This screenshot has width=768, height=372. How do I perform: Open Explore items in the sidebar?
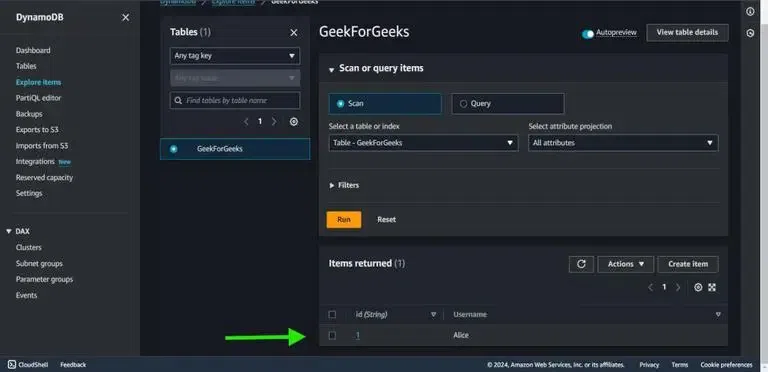38,82
